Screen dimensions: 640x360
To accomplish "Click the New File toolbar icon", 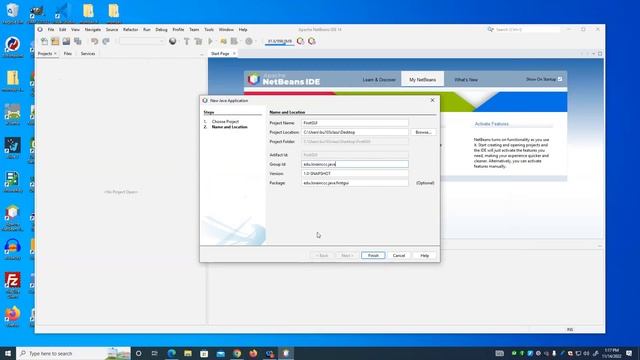I will 44,41.
